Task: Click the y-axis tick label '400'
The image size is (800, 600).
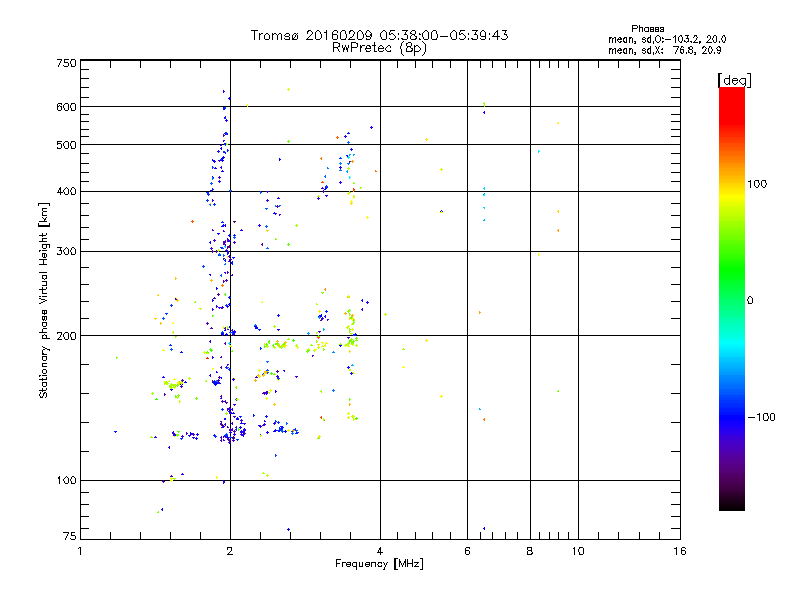Action: point(66,192)
